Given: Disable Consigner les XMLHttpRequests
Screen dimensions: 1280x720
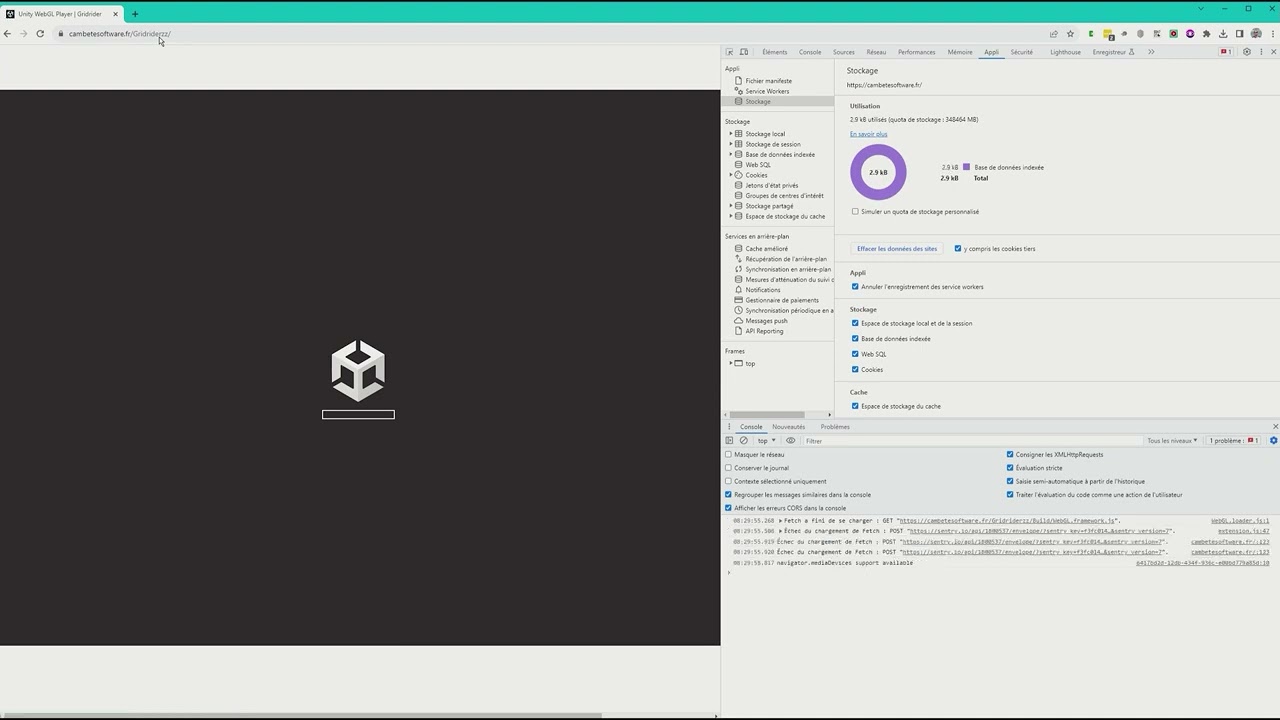Looking at the screenshot, I should [x=1010, y=455].
